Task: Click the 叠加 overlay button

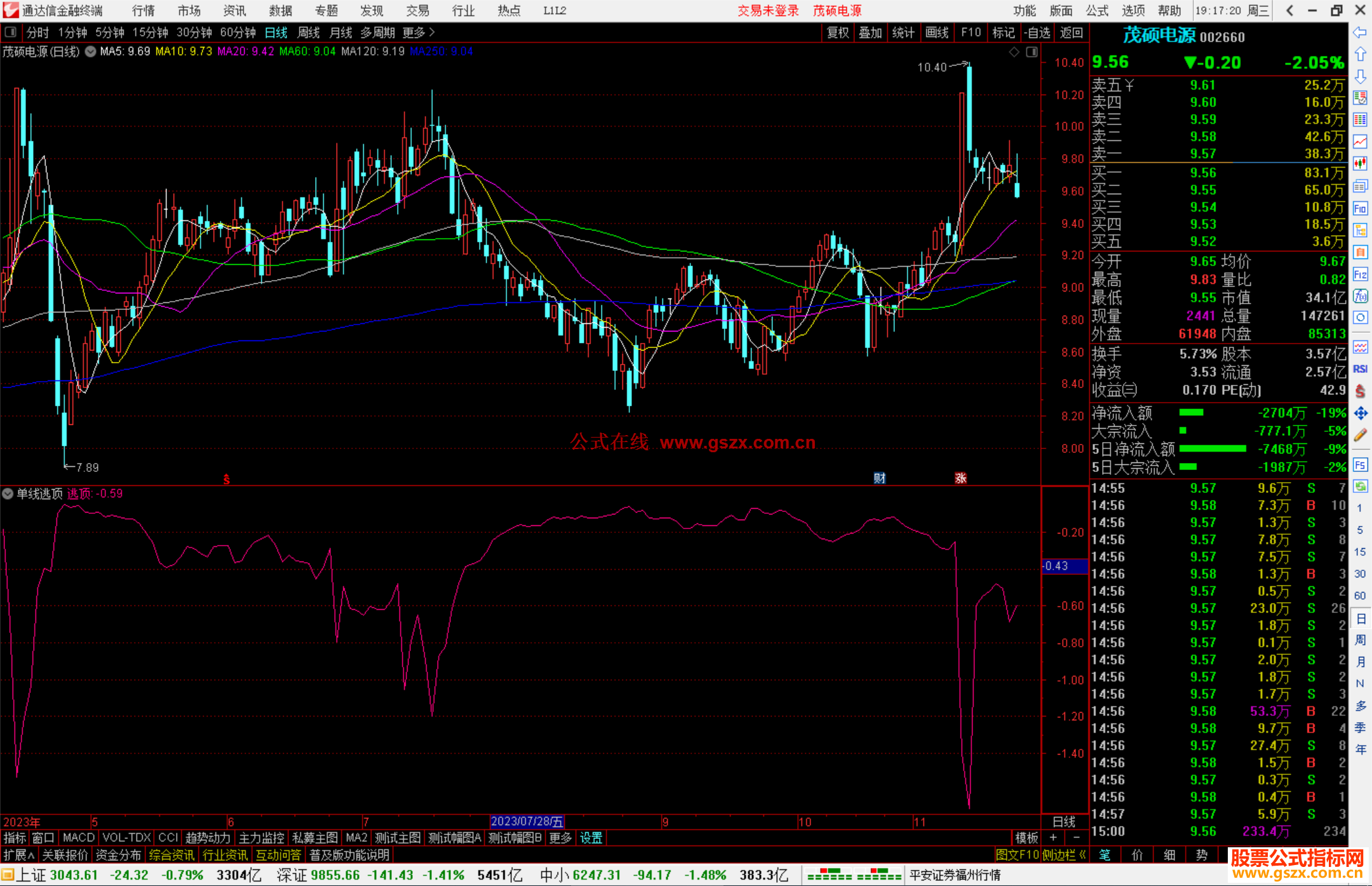Action: (870, 32)
